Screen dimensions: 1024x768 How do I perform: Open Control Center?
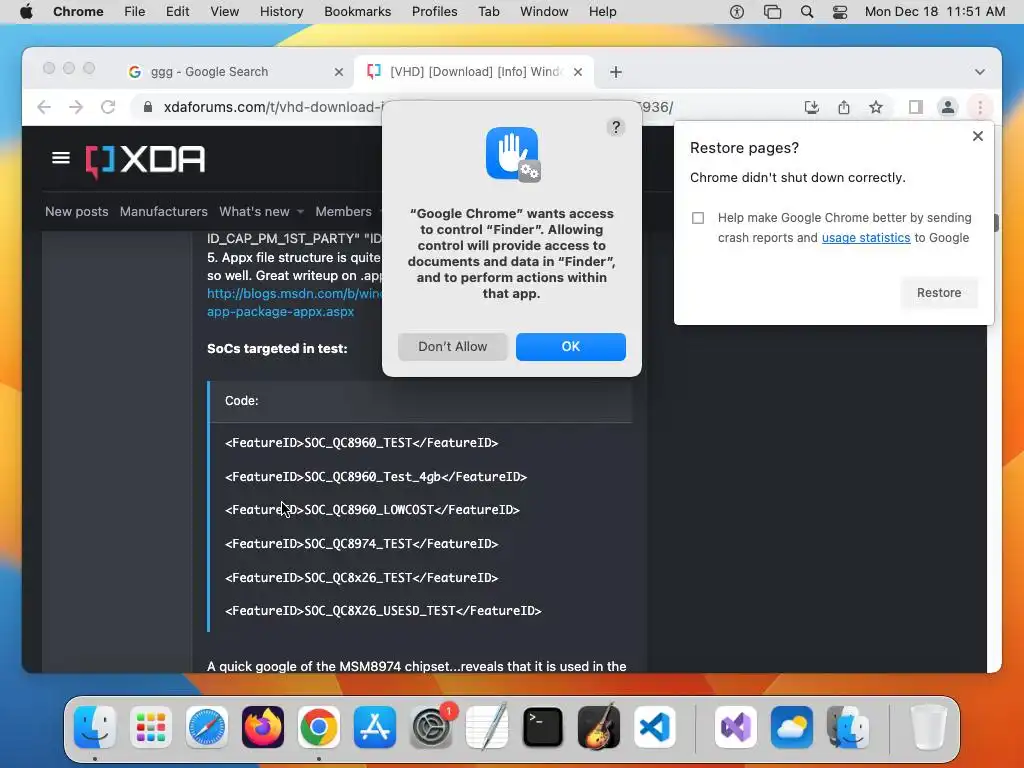(840, 12)
